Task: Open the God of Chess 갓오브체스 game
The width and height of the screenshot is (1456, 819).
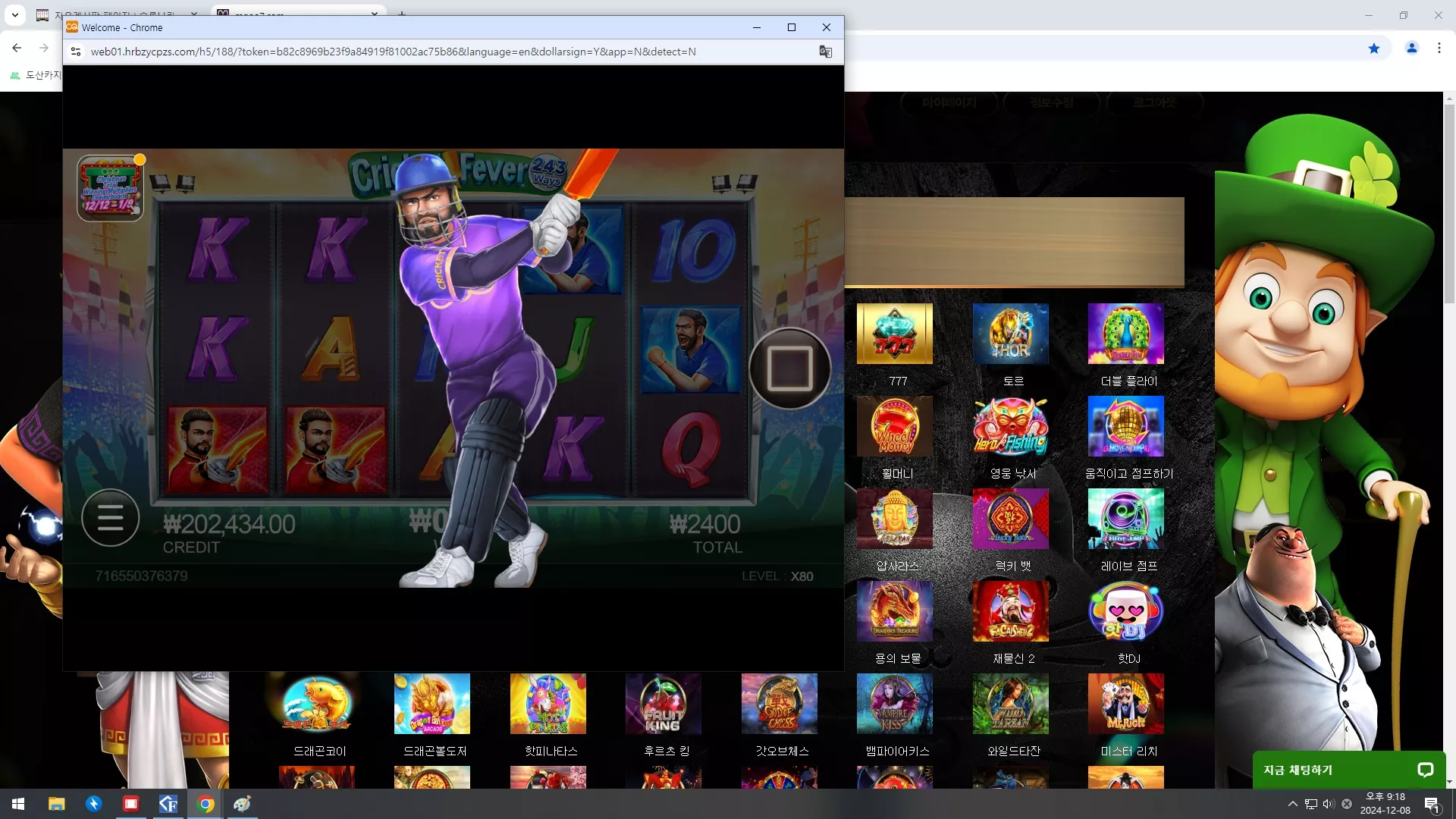Action: click(780, 704)
